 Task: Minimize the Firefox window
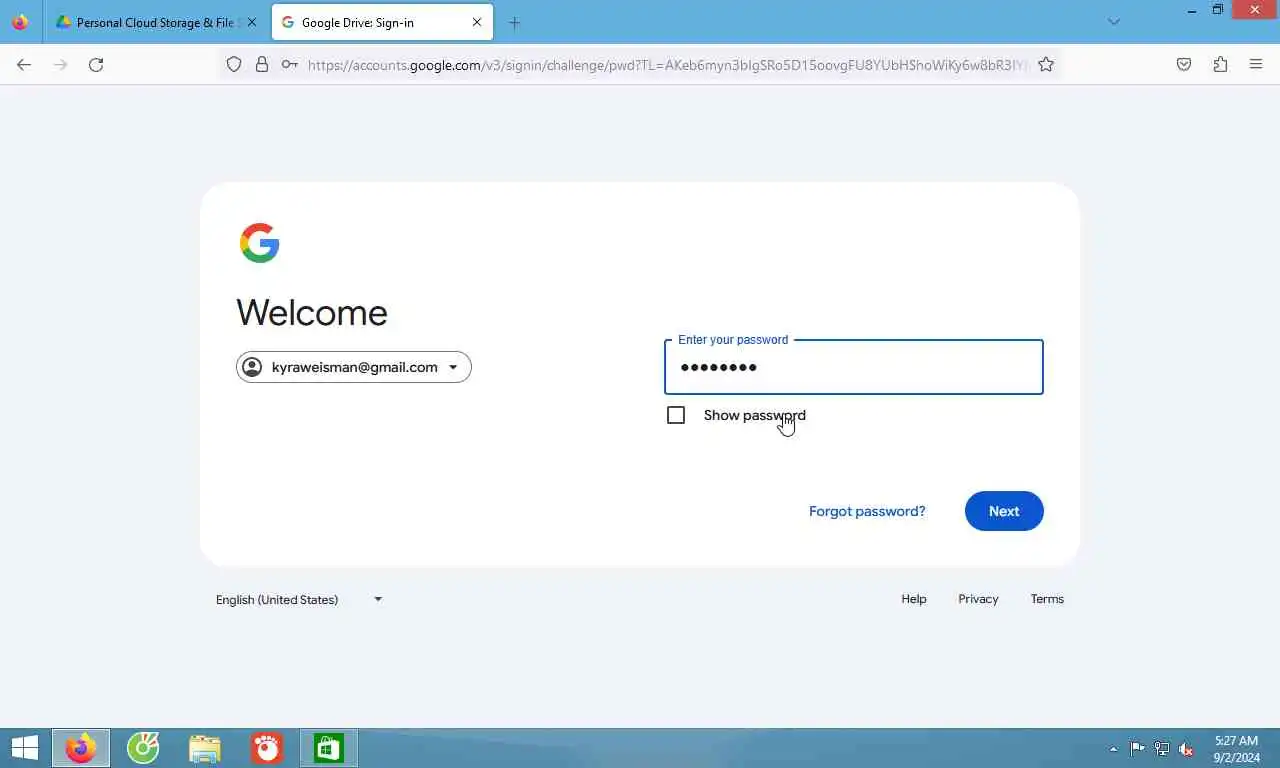click(1191, 10)
